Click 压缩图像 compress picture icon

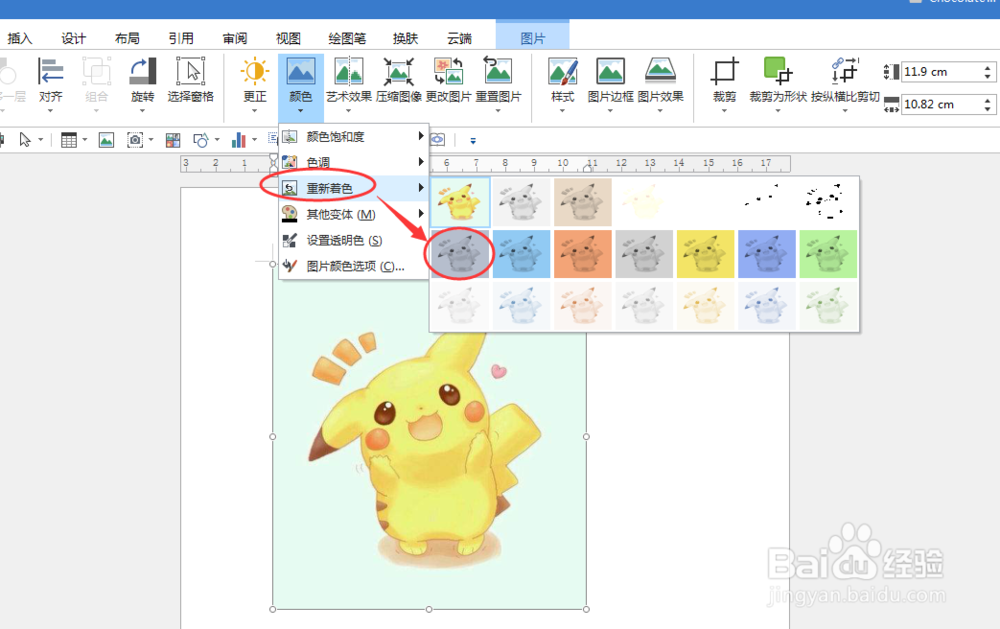coord(399,71)
